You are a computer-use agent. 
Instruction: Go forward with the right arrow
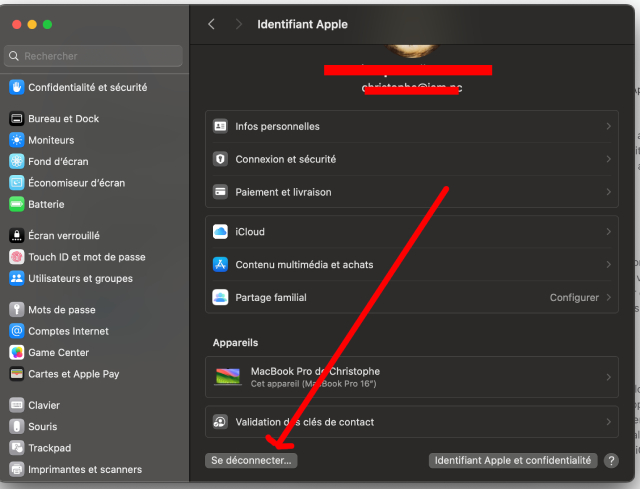point(239,24)
